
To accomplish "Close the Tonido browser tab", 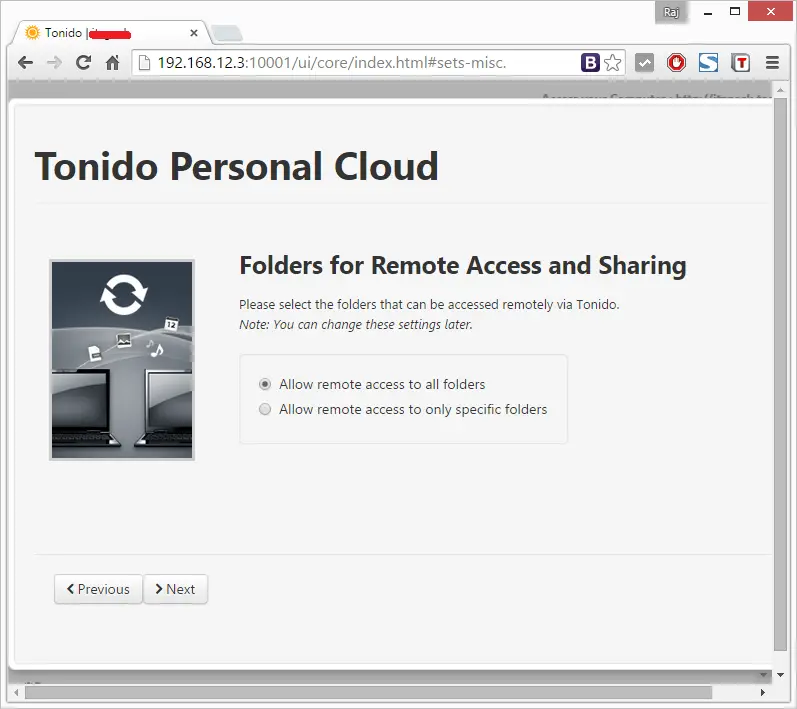I will pos(194,33).
